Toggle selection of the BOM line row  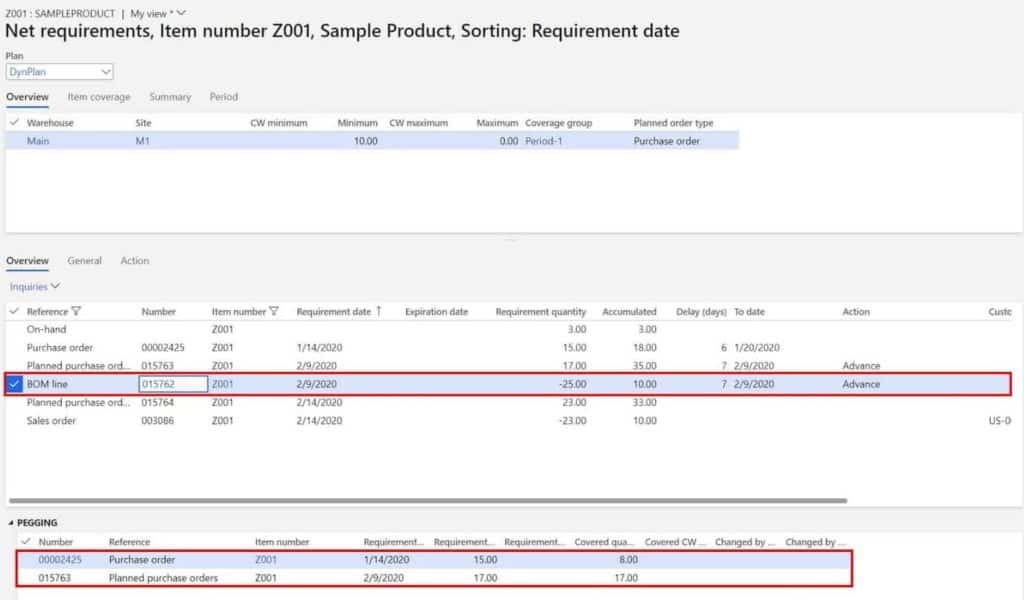13,384
